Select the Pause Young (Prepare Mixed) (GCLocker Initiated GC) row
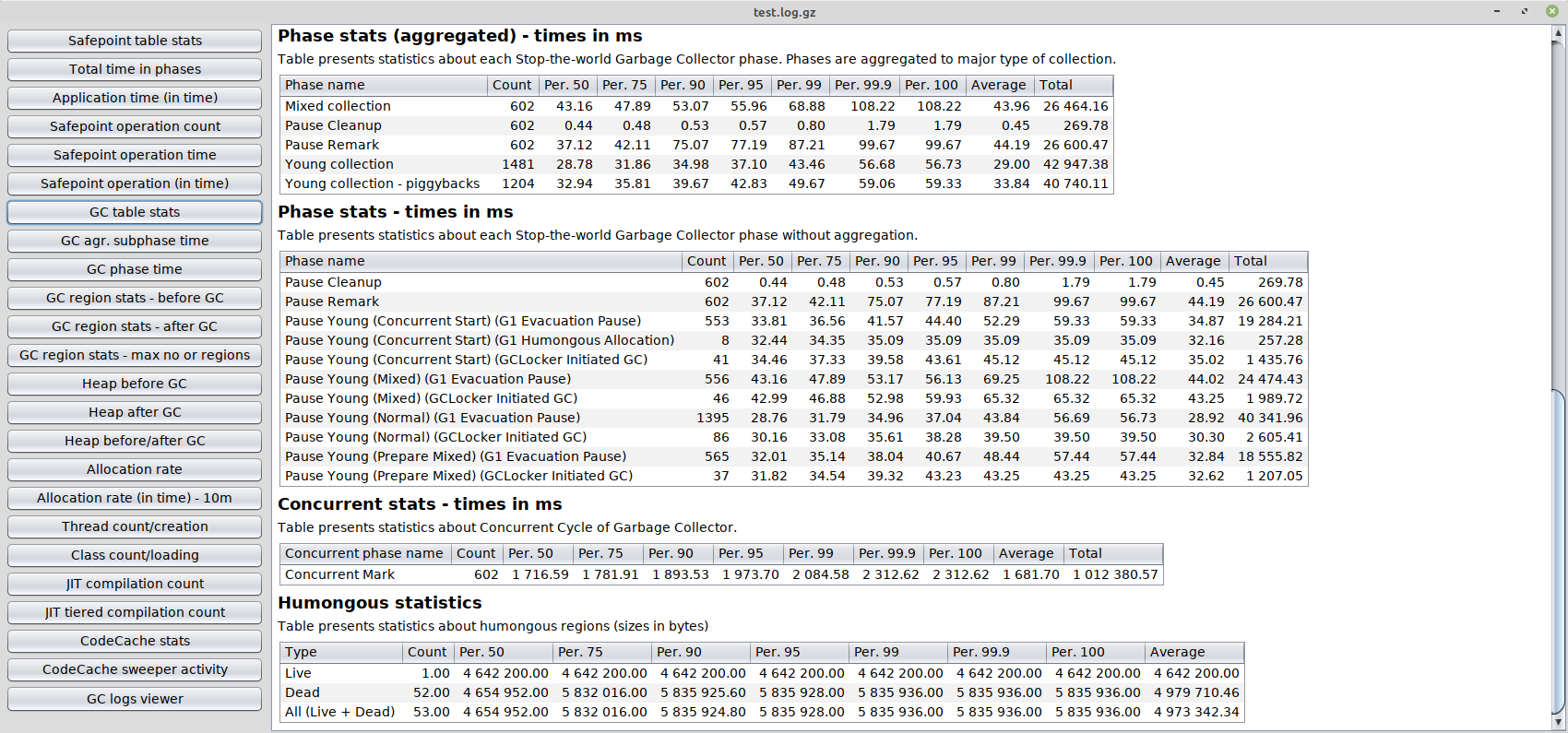 793,476
